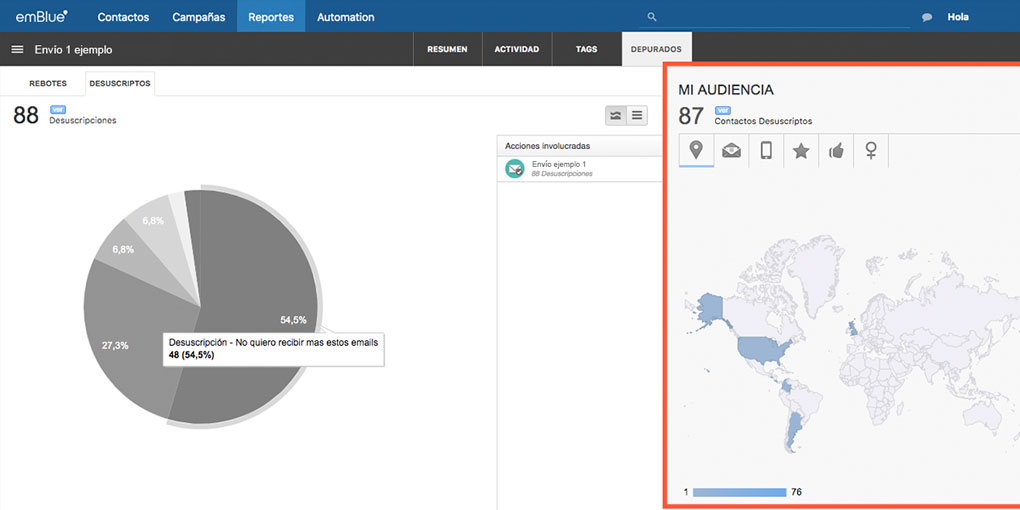The height and width of the screenshot is (510, 1020).
Task: Select the thumbs-up audience icon
Action: coord(836,150)
